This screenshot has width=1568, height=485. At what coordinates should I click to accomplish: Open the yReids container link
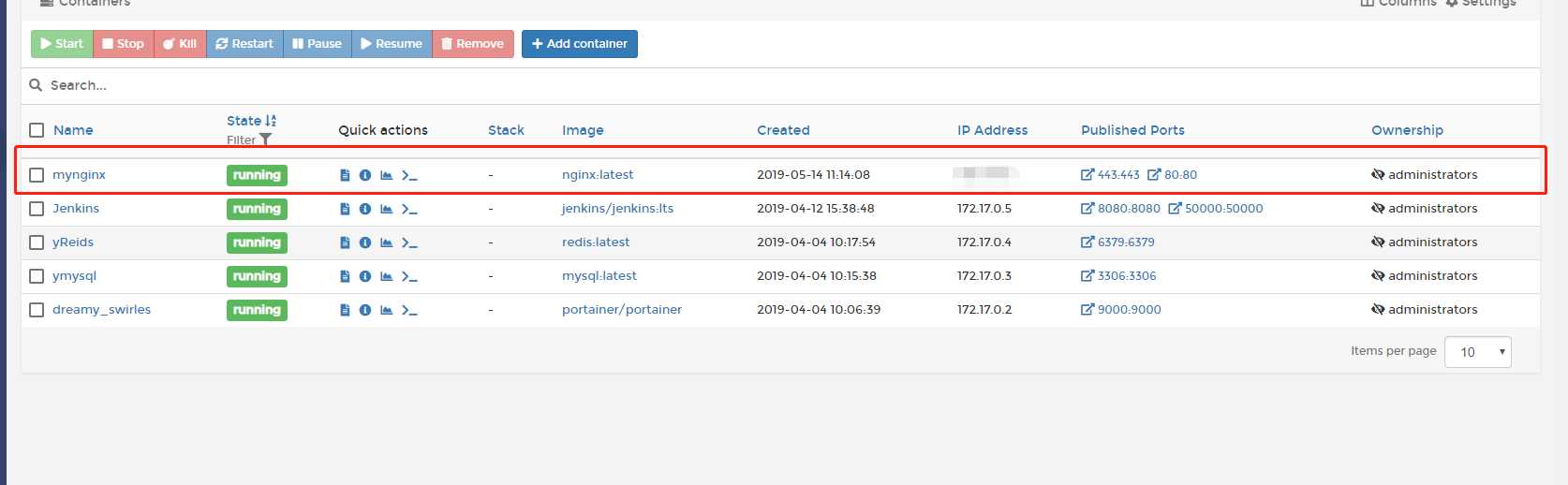click(x=73, y=242)
